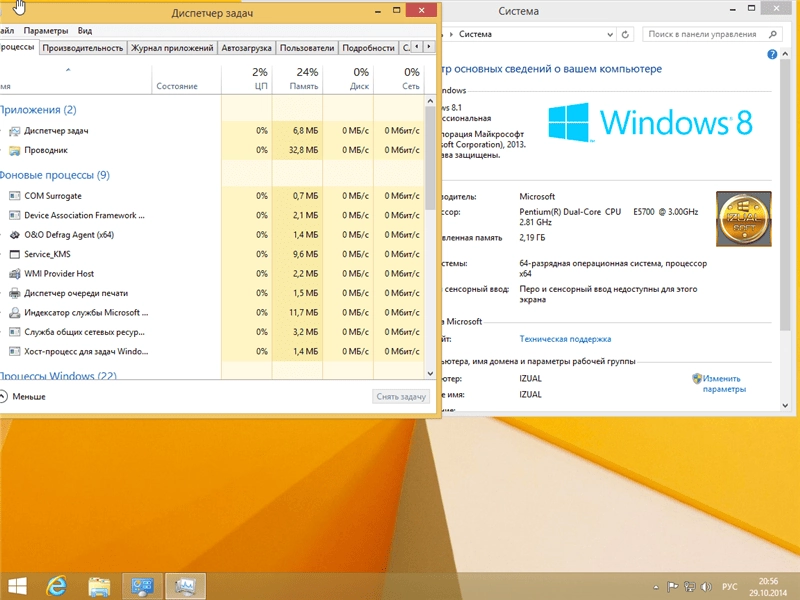
Task: Select the COM Surrogate row name
Action: click(53, 196)
